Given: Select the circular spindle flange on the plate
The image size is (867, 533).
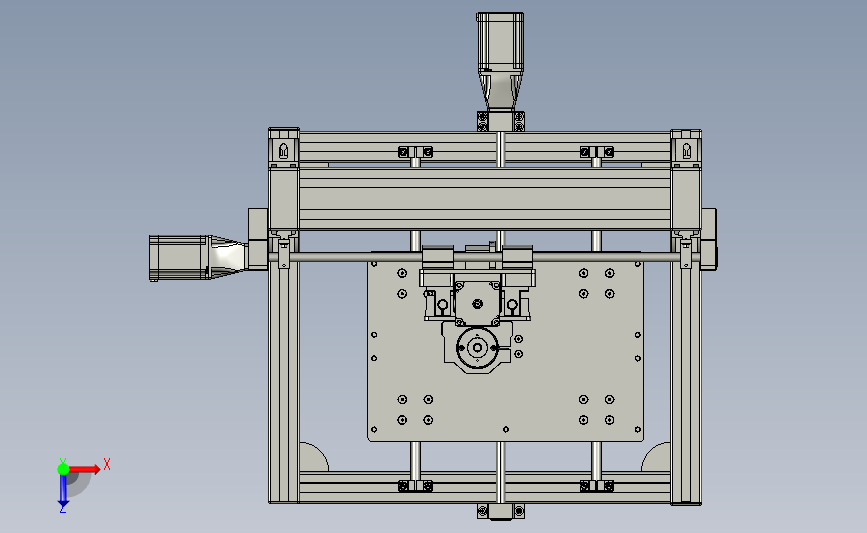Looking at the screenshot, I should pyautogui.click(x=477, y=348).
